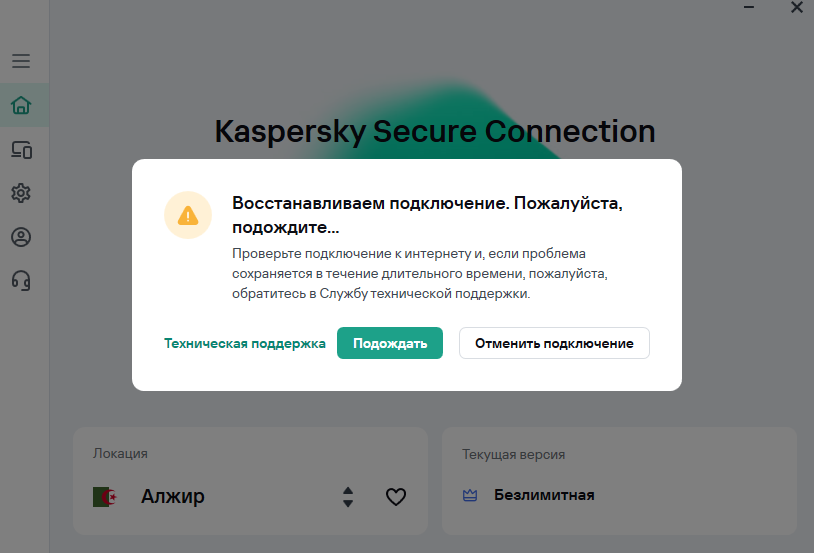Viewport: 814px width, 553px height.
Task: Open the devices section in the sidebar
Action: point(21,150)
